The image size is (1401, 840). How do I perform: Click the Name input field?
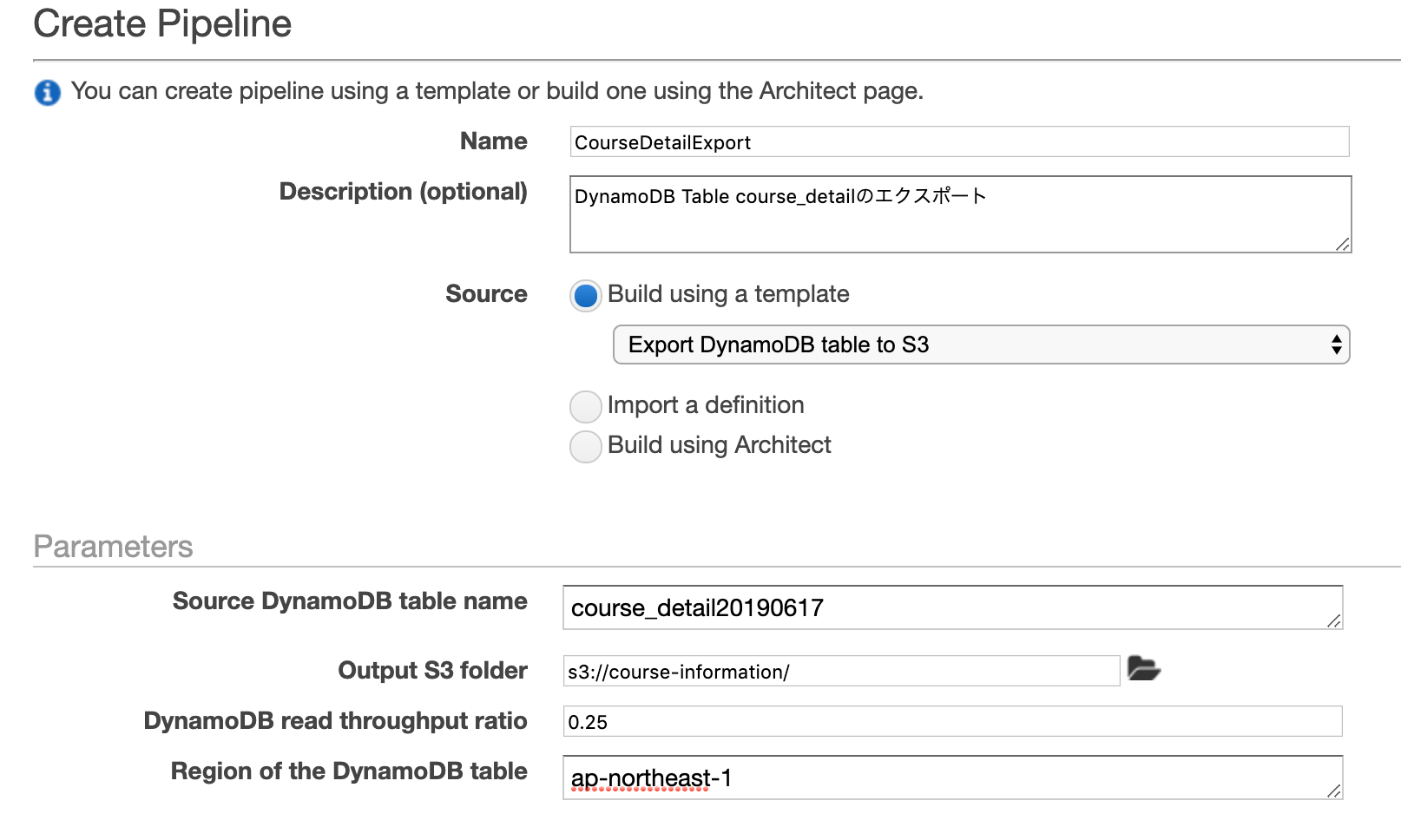tap(959, 142)
